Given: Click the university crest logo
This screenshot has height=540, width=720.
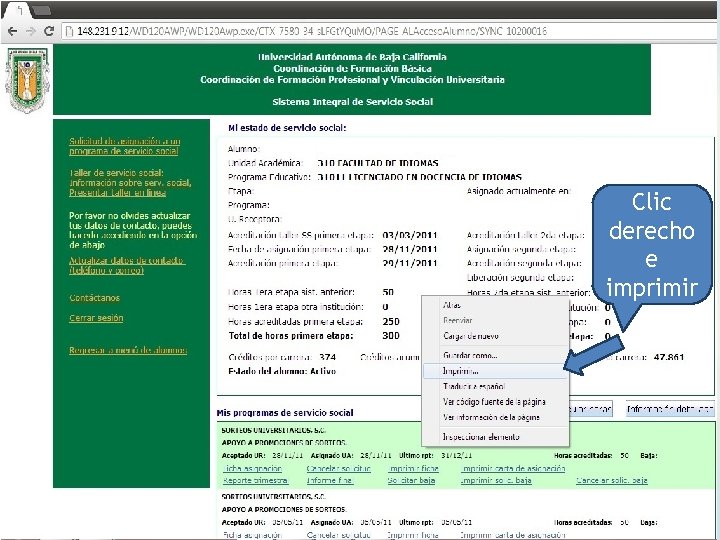Looking at the screenshot, I should (27, 80).
